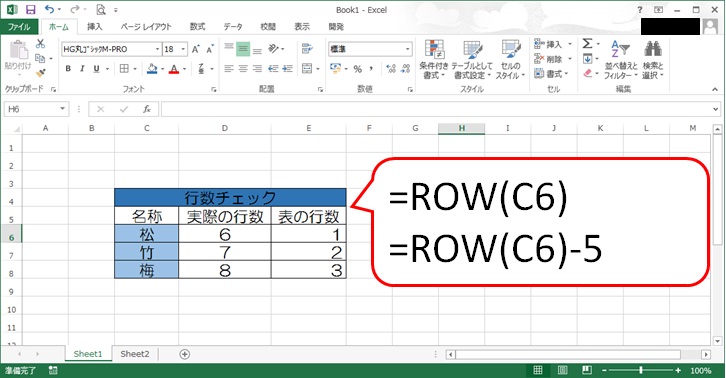Apply red font color to text
Screen dimensions: 726x378
(x=174, y=69)
